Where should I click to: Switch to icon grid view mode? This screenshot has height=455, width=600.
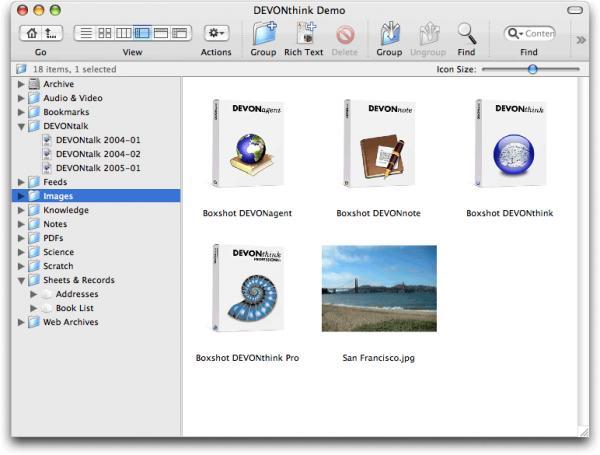[x=105, y=33]
